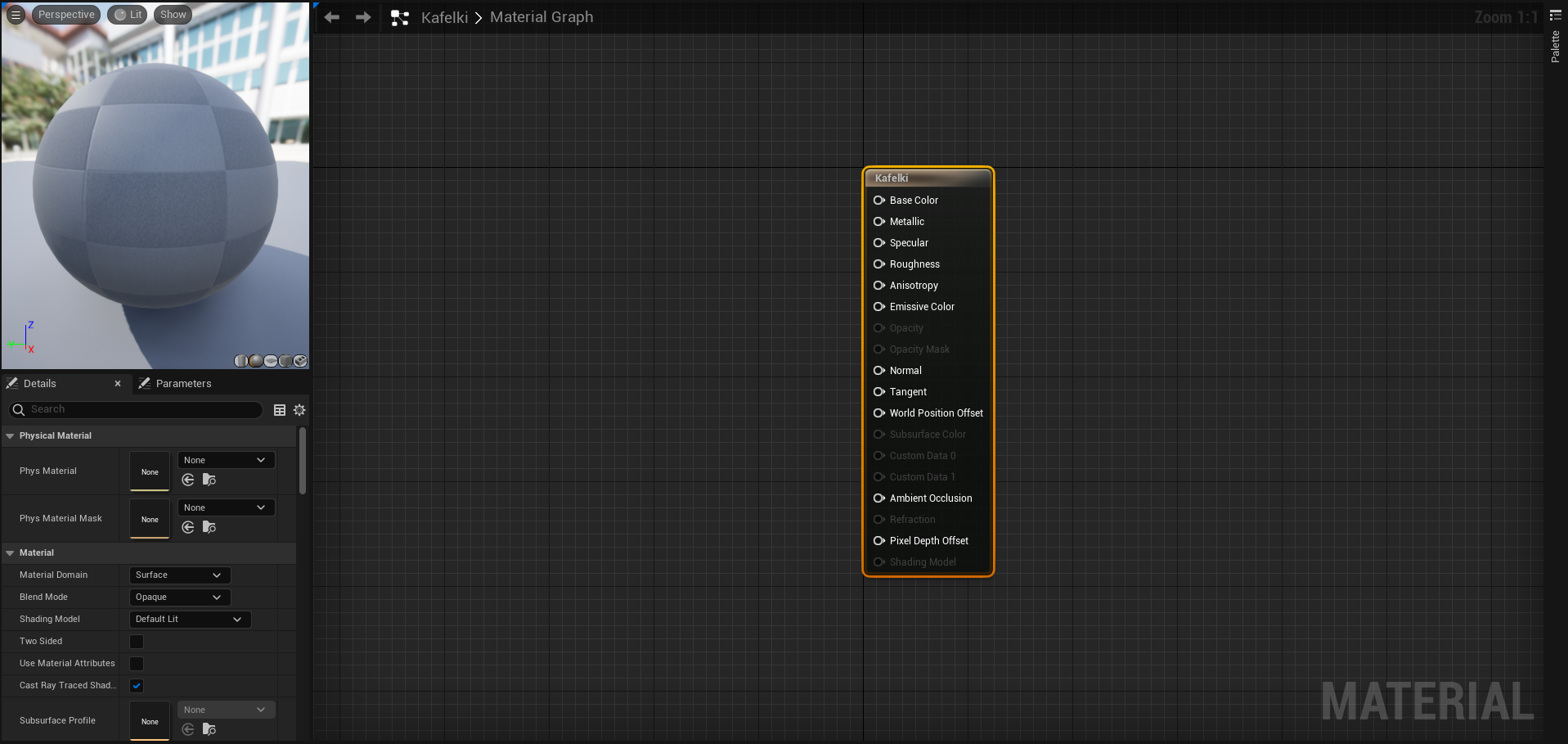1568x744 pixels.
Task: Open the Material Domain dropdown
Action: 178,575
